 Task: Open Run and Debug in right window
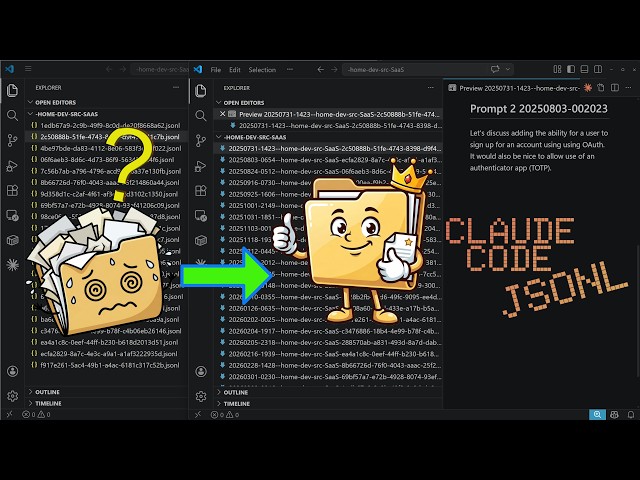(x=200, y=166)
